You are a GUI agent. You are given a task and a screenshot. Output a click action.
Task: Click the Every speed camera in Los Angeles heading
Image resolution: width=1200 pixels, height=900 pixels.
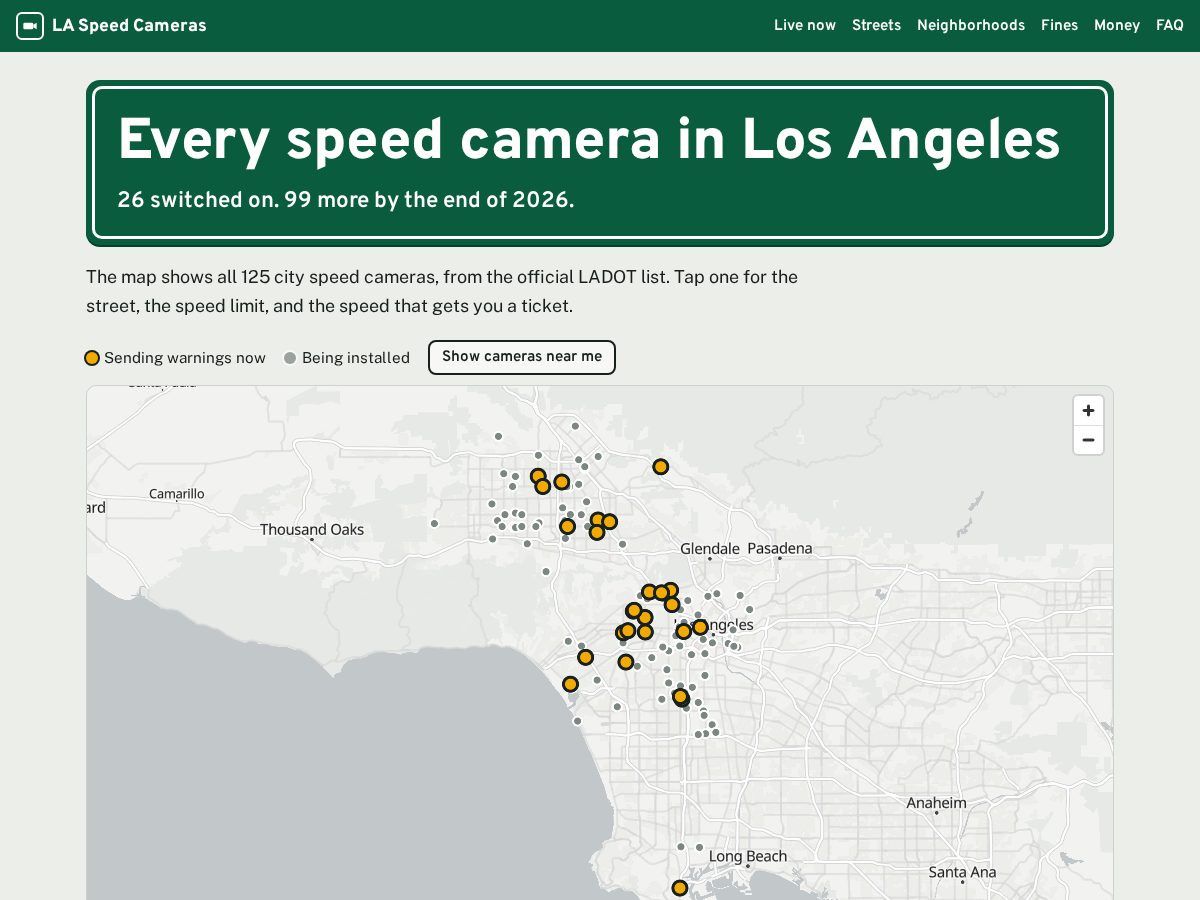[x=589, y=140]
